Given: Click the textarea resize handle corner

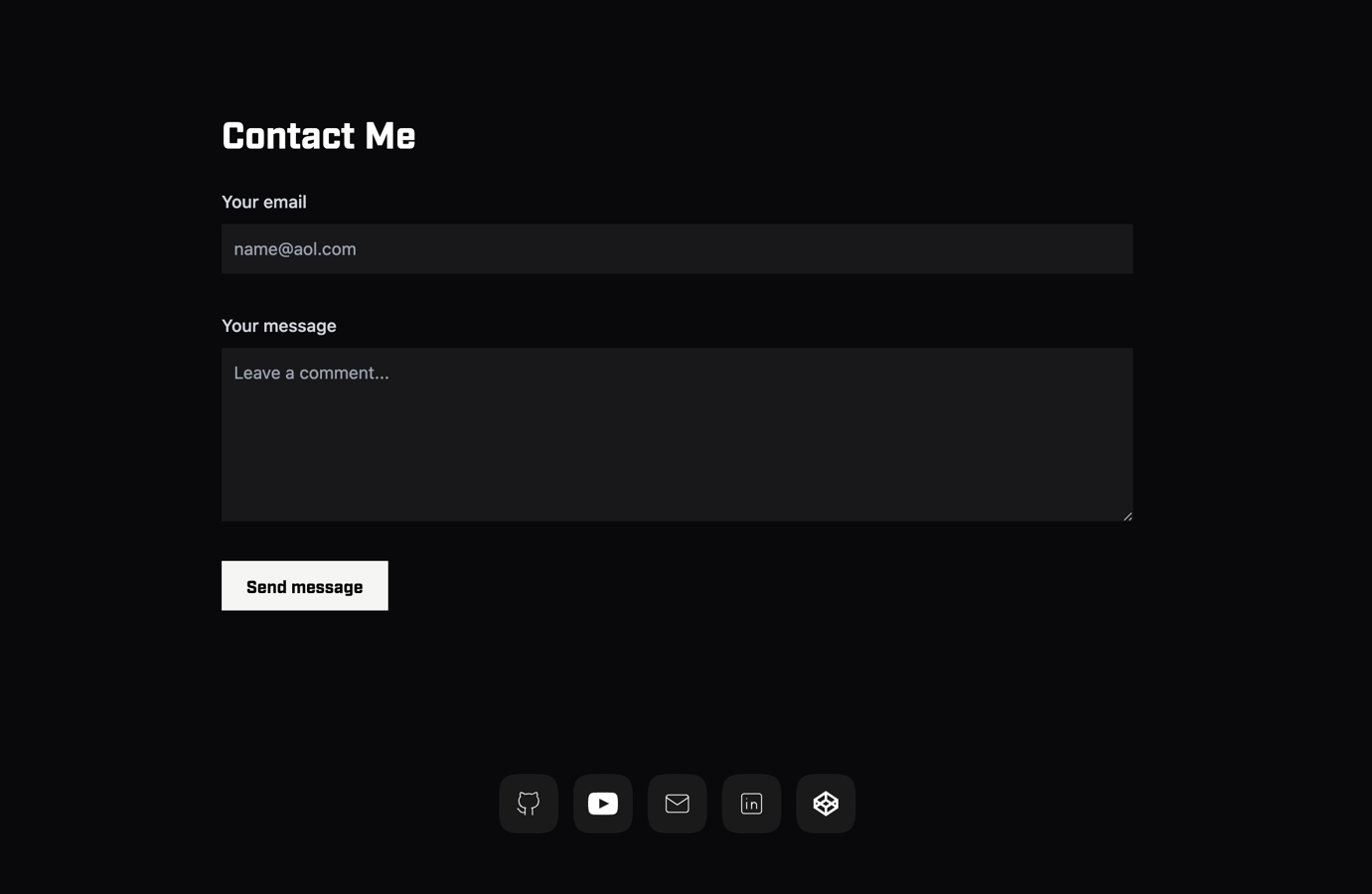Looking at the screenshot, I should click(1127, 516).
